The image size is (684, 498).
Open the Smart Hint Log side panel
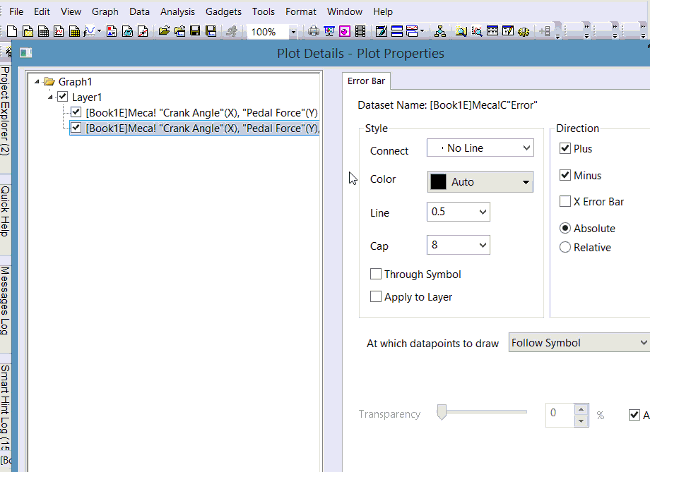(5, 407)
